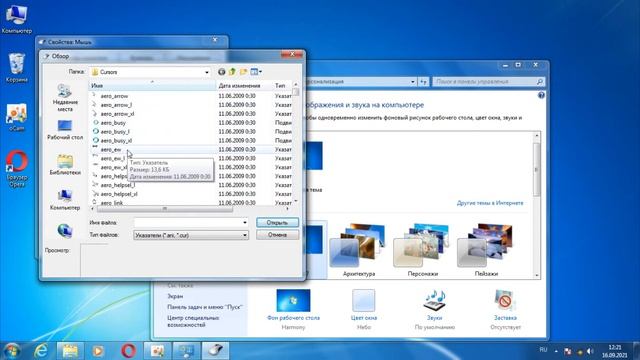Select the aero_busy_l file
The height and width of the screenshot is (360, 640).
click(115, 132)
